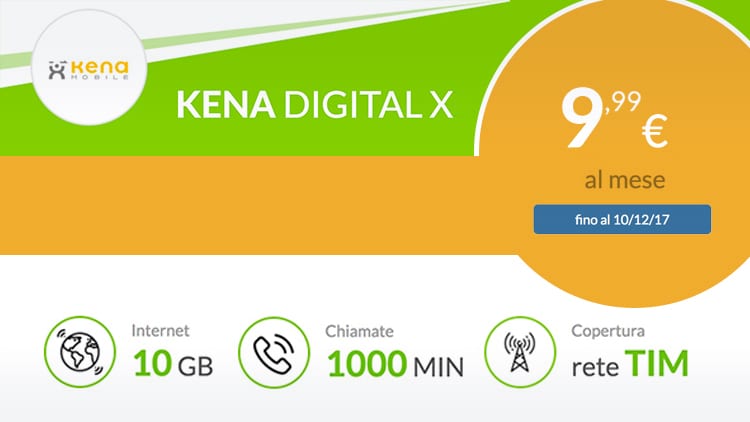Click the 'al mese' text
This screenshot has height=422, width=750.
pos(625,180)
